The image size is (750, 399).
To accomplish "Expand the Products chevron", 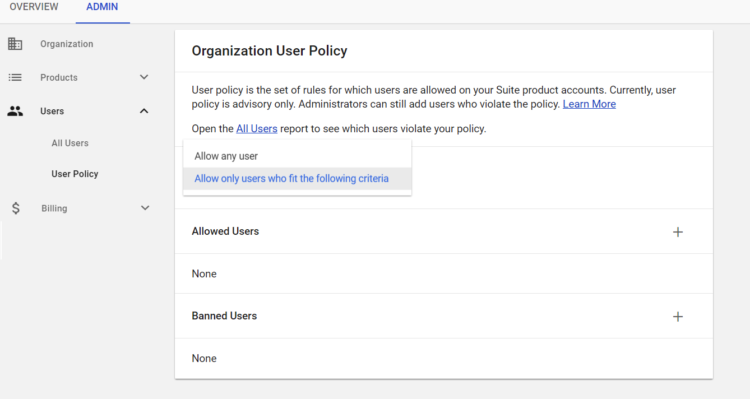I will tap(144, 77).
